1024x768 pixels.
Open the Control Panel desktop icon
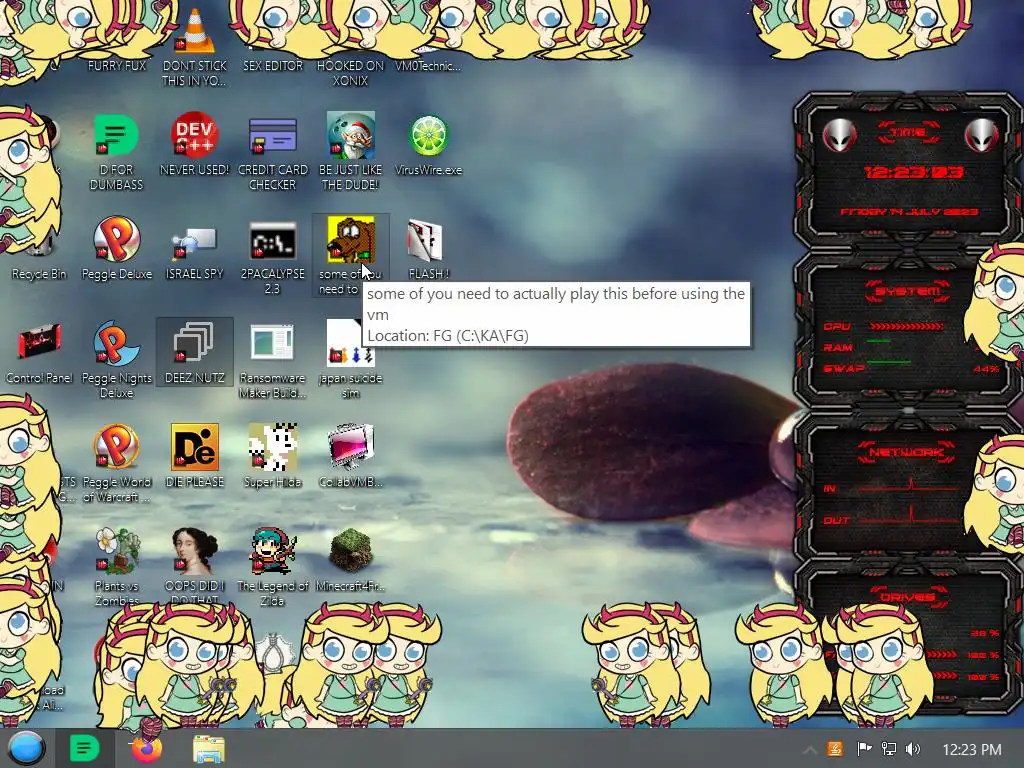click(39, 342)
